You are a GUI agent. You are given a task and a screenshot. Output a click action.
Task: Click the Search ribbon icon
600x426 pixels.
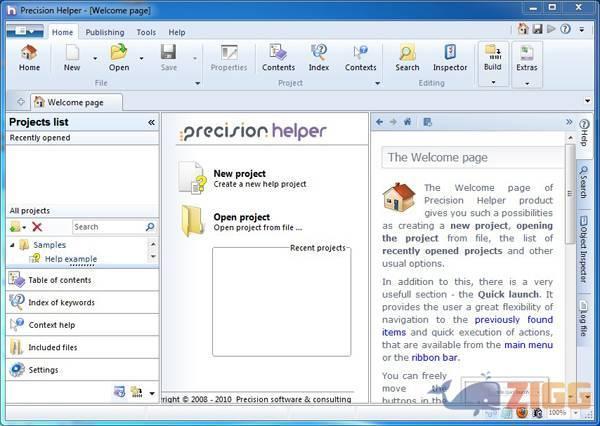click(407, 52)
